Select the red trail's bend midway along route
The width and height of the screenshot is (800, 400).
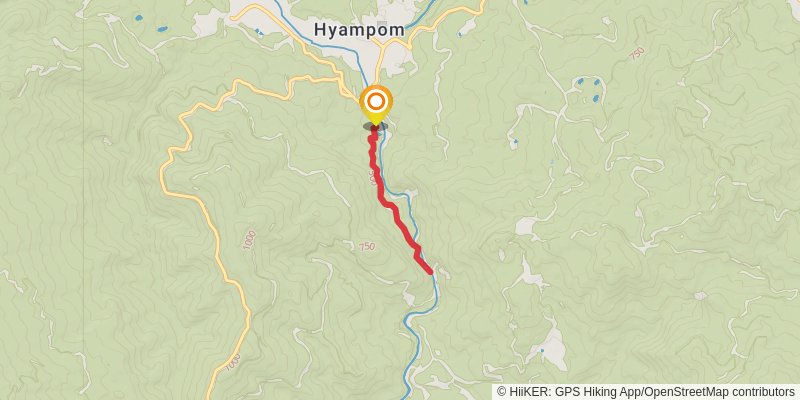click(390, 205)
